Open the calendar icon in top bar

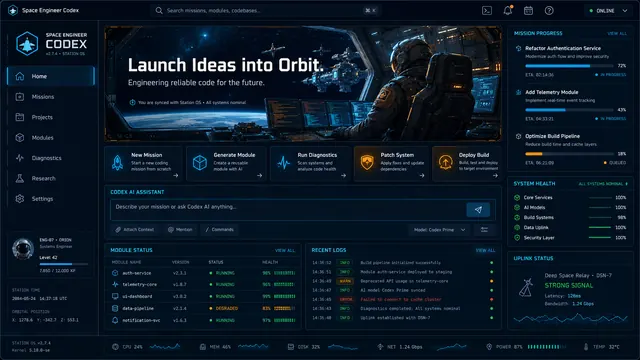coord(528,11)
